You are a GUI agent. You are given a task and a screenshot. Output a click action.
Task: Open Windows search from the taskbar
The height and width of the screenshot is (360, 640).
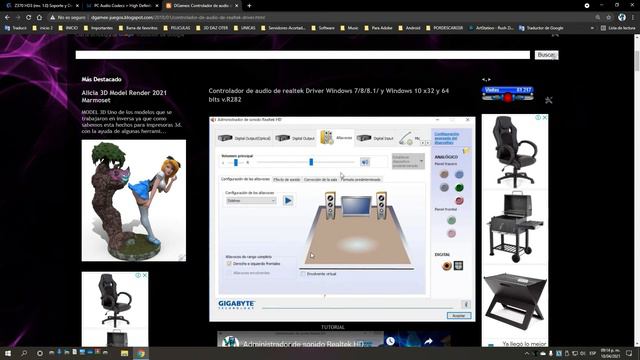tap(24, 353)
